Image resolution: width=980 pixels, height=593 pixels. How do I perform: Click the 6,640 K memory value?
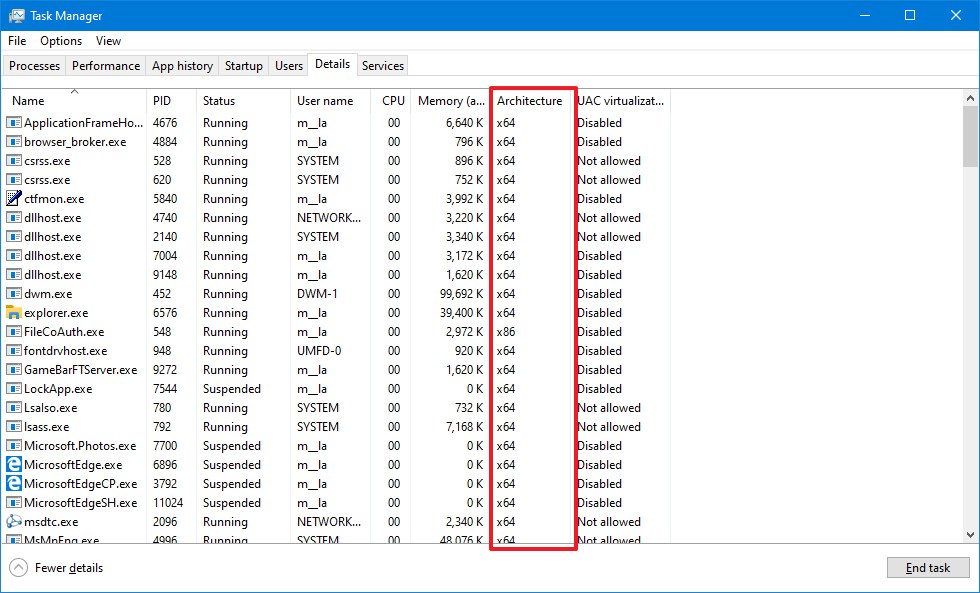(464, 123)
